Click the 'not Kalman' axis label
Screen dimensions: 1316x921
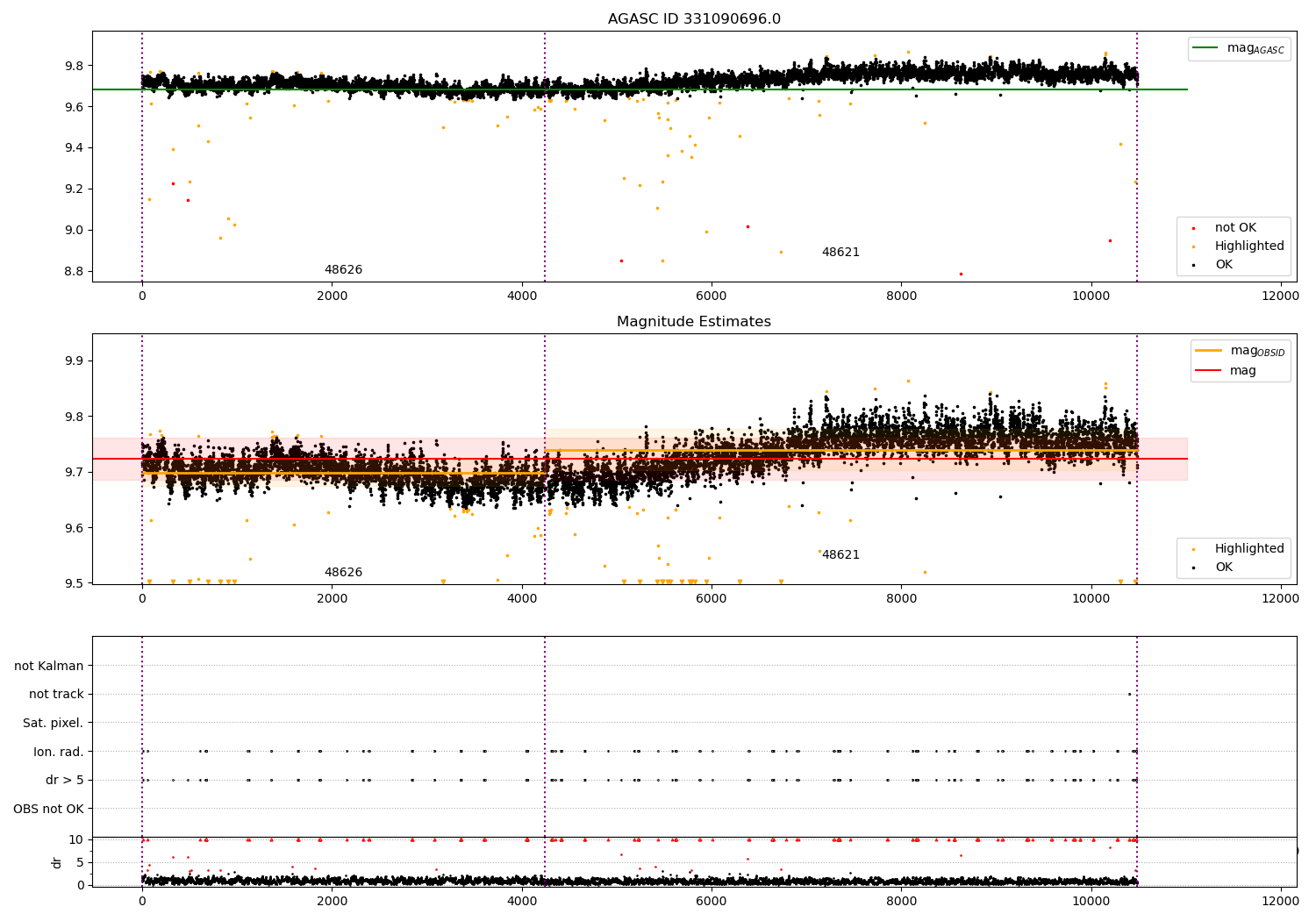49,666
